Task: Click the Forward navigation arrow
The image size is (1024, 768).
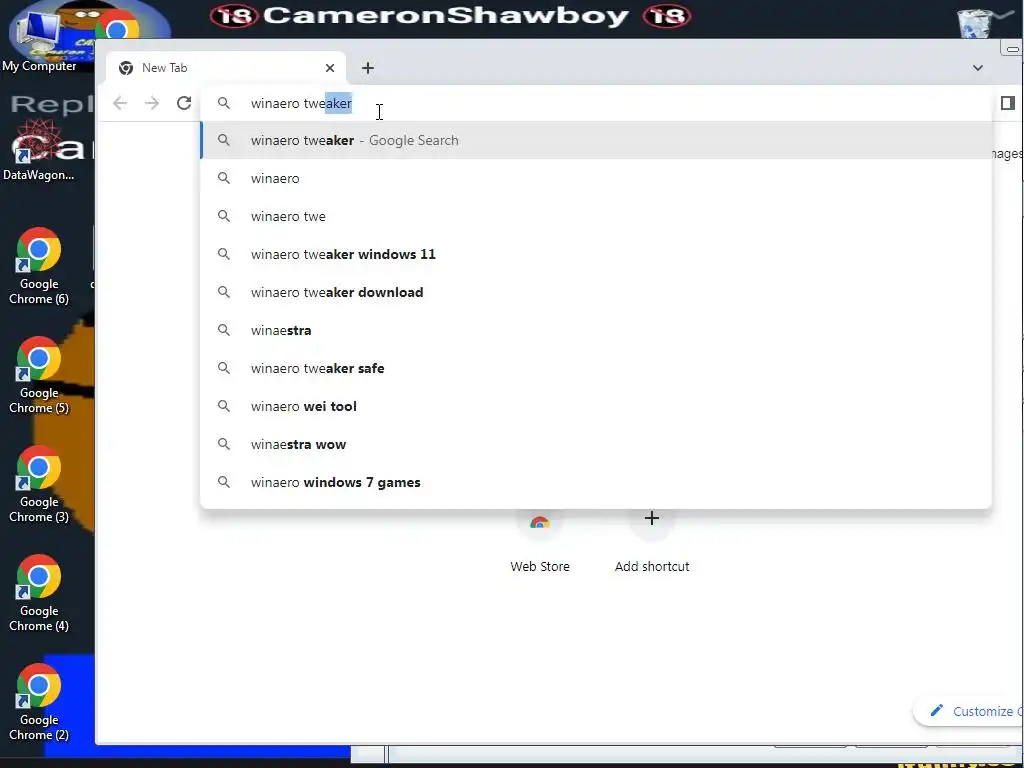Action: point(152,103)
